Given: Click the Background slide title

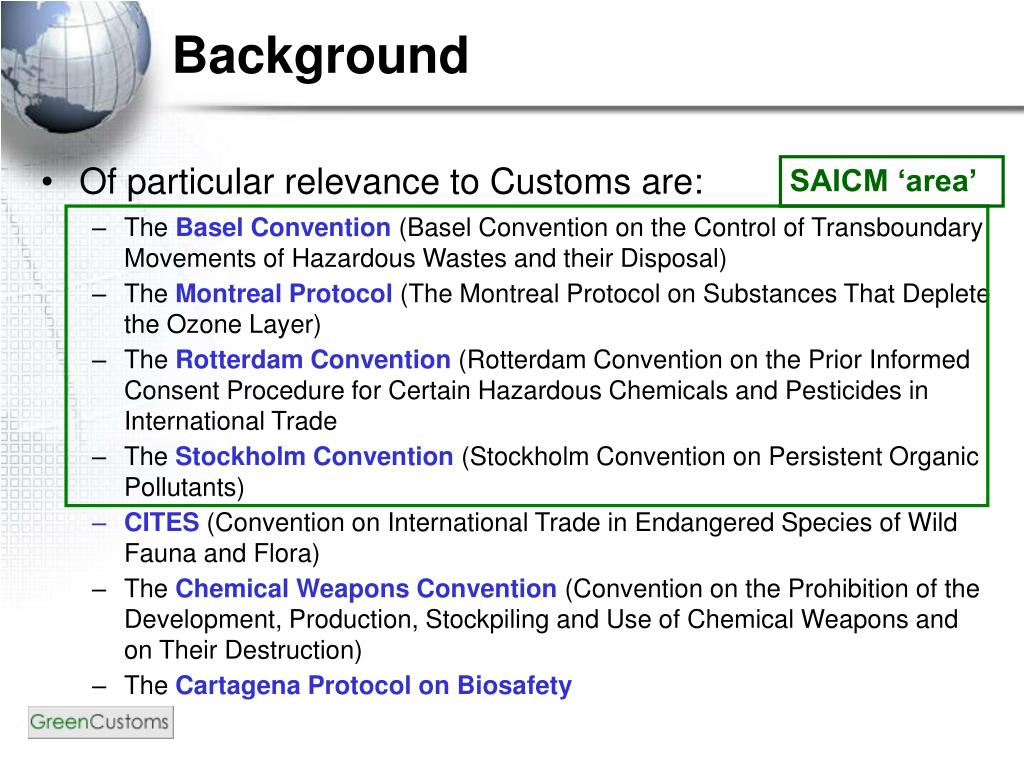Looking at the screenshot, I should click(321, 56).
